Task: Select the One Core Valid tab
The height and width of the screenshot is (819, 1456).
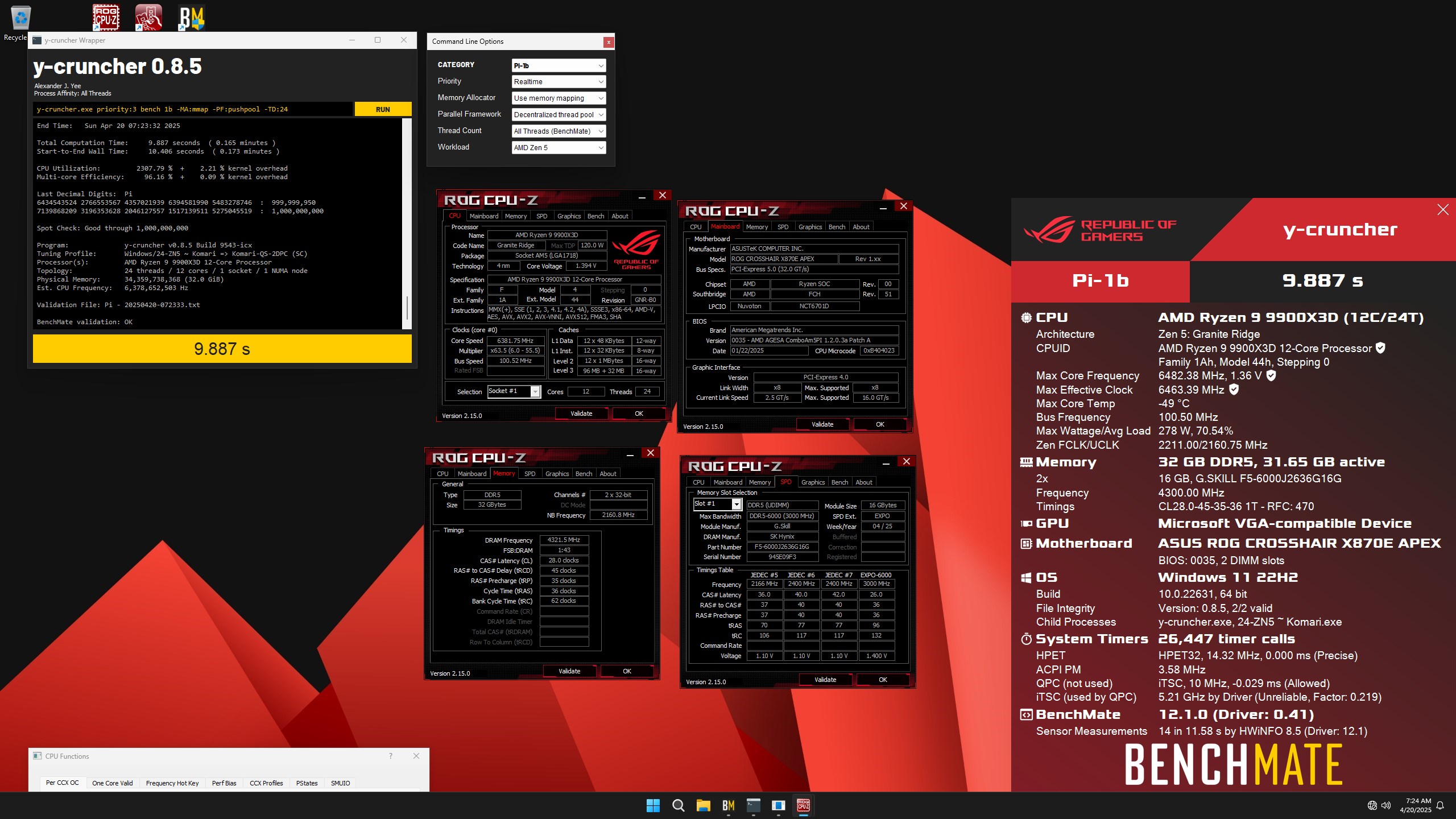Action: [x=113, y=783]
